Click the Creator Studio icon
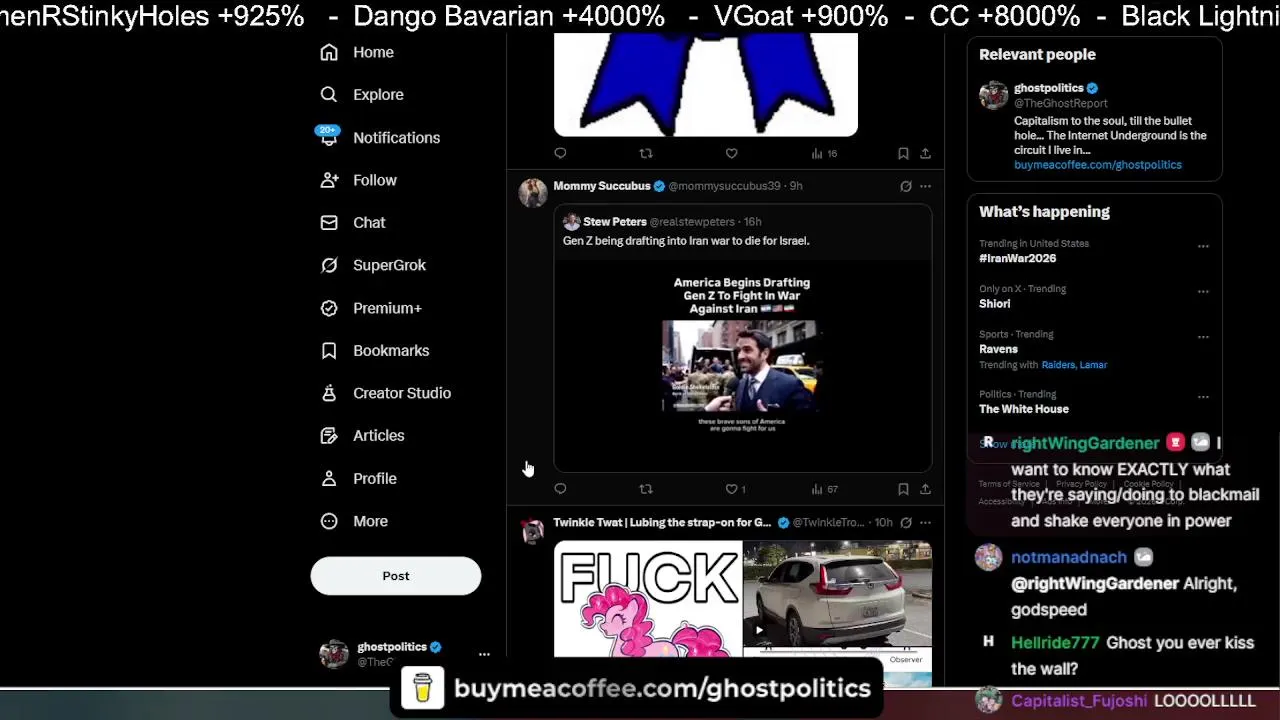 click(329, 393)
